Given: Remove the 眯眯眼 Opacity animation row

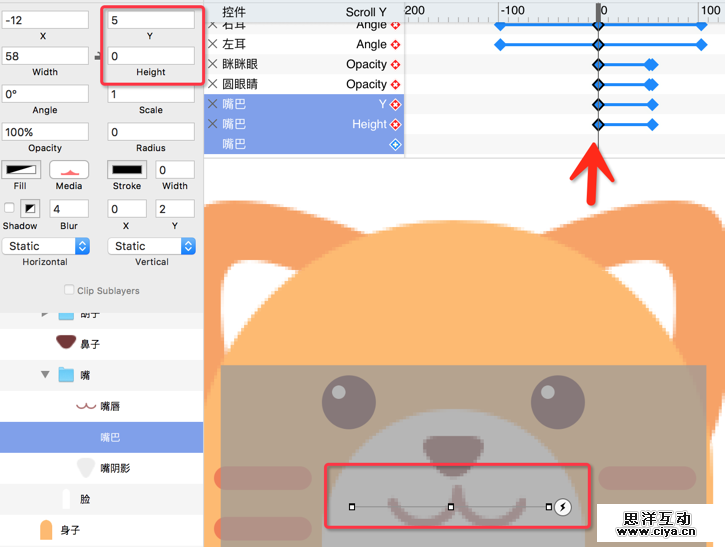Looking at the screenshot, I should pyautogui.click(x=212, y=64).
